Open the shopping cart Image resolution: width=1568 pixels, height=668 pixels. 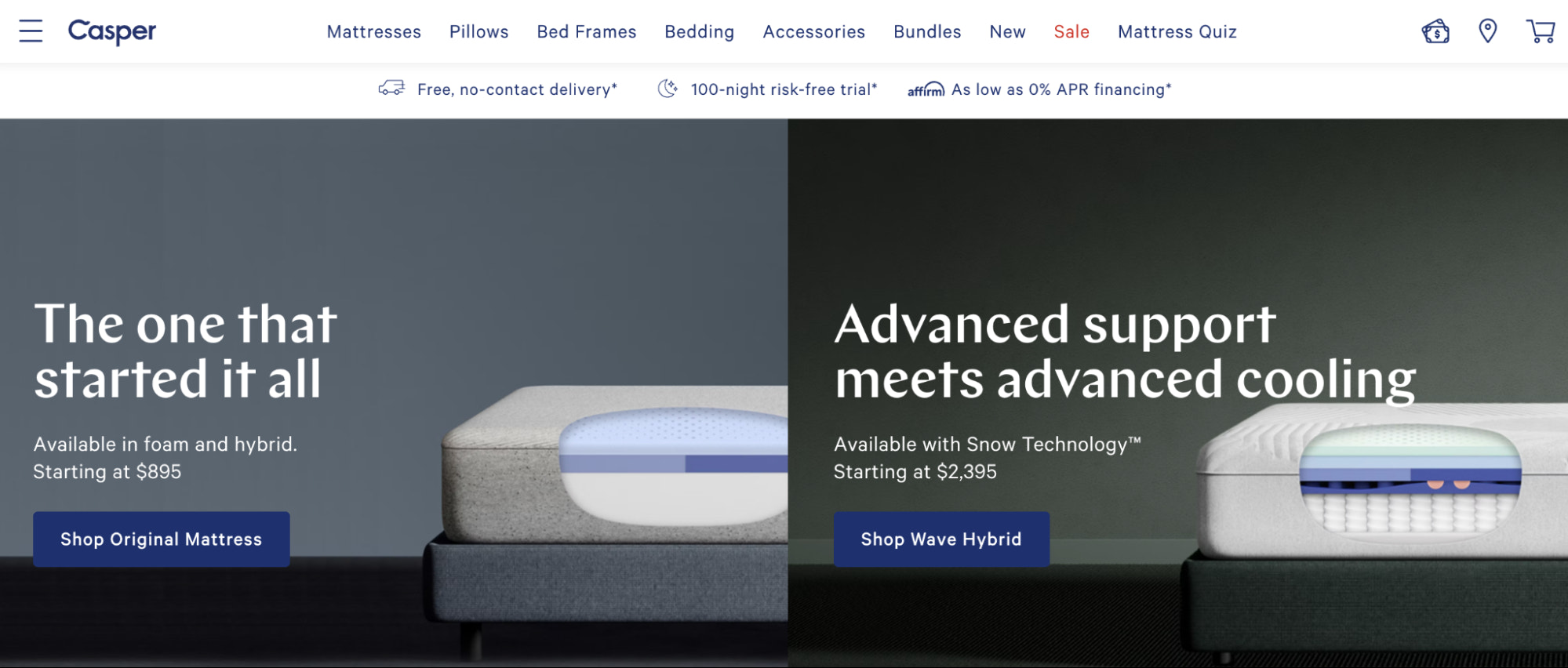(1541, 31)
